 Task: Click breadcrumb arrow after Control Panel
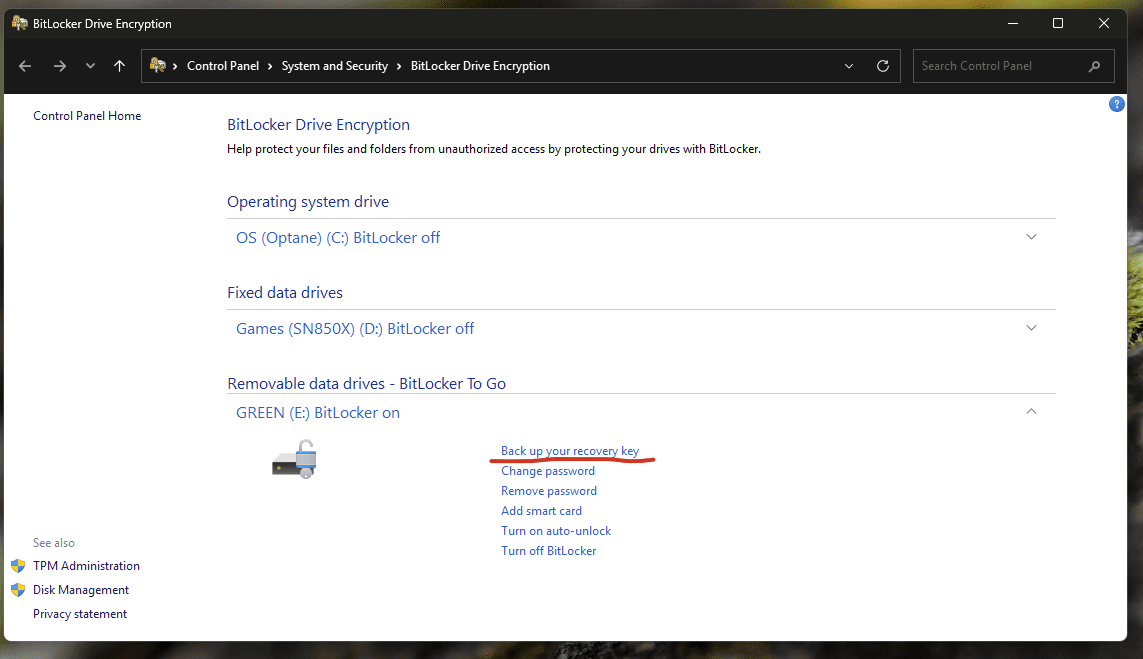click(270, 66)
